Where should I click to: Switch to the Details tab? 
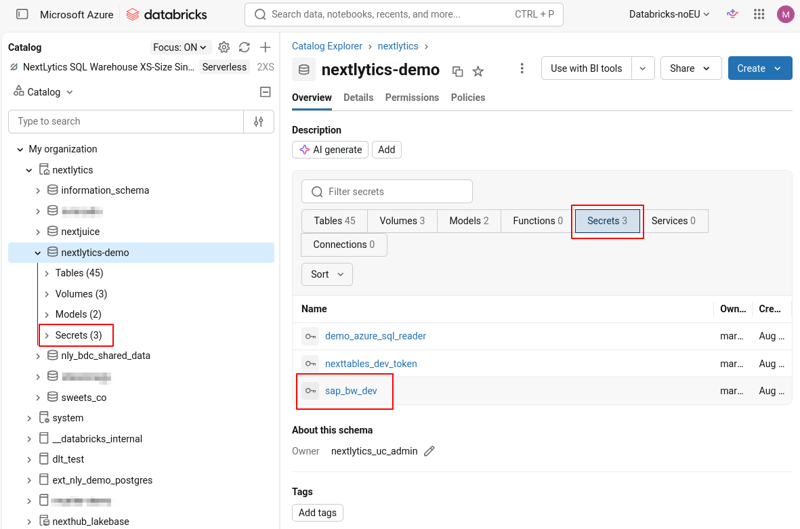(358, 97)
